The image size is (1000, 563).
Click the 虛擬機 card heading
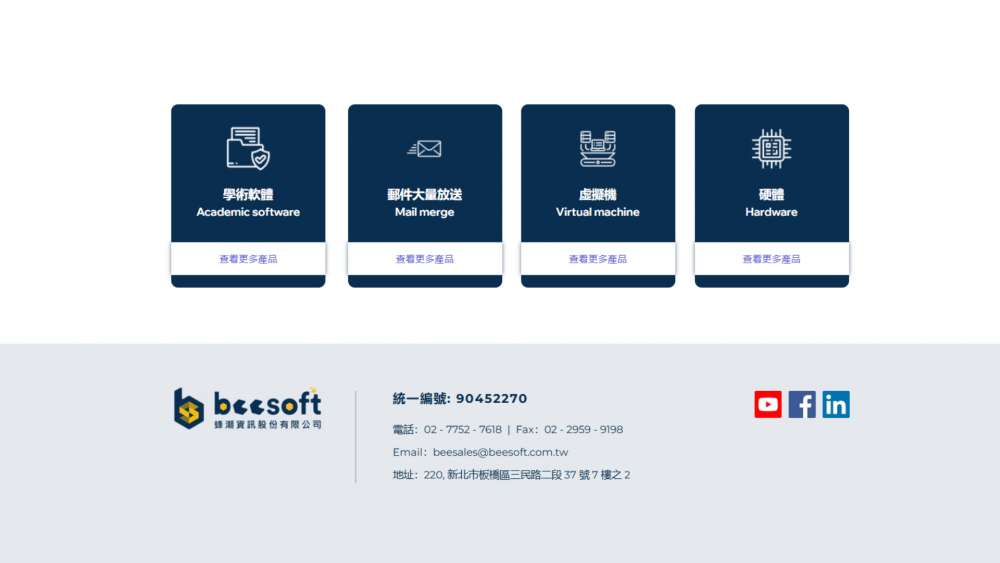pyautogui.click(x=598, y=195)
